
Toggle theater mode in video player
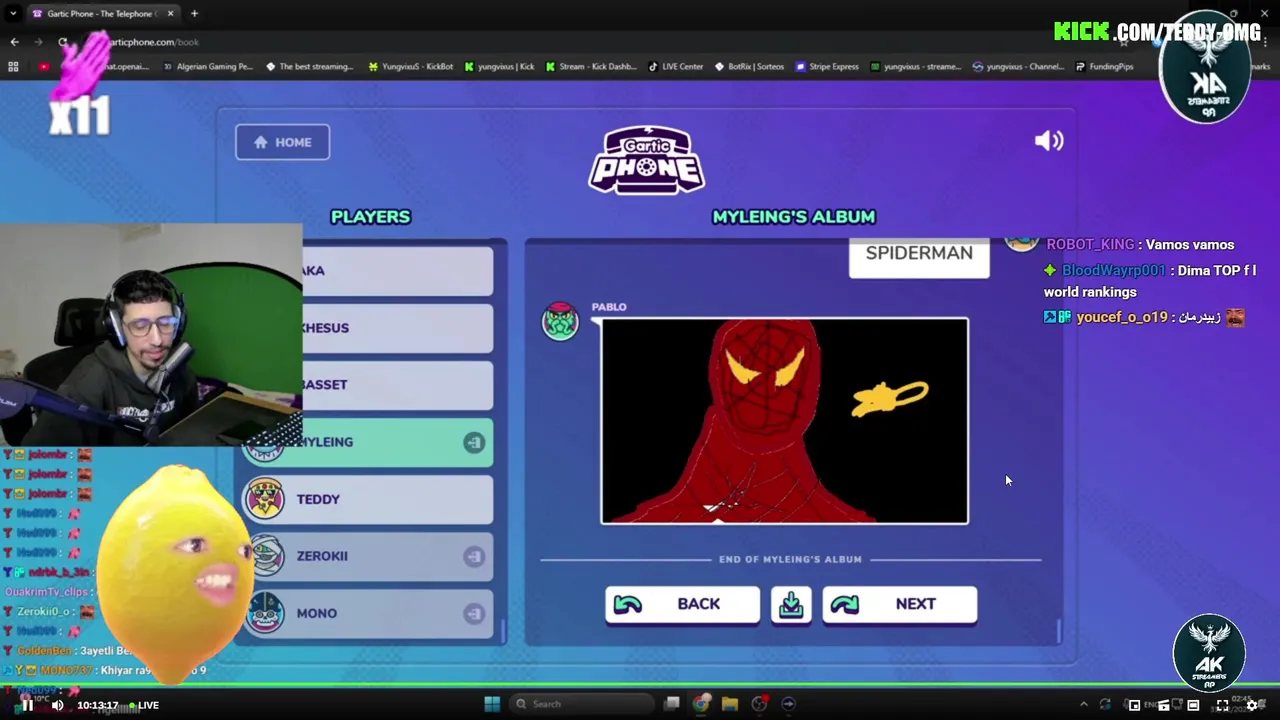[1193, 705]
